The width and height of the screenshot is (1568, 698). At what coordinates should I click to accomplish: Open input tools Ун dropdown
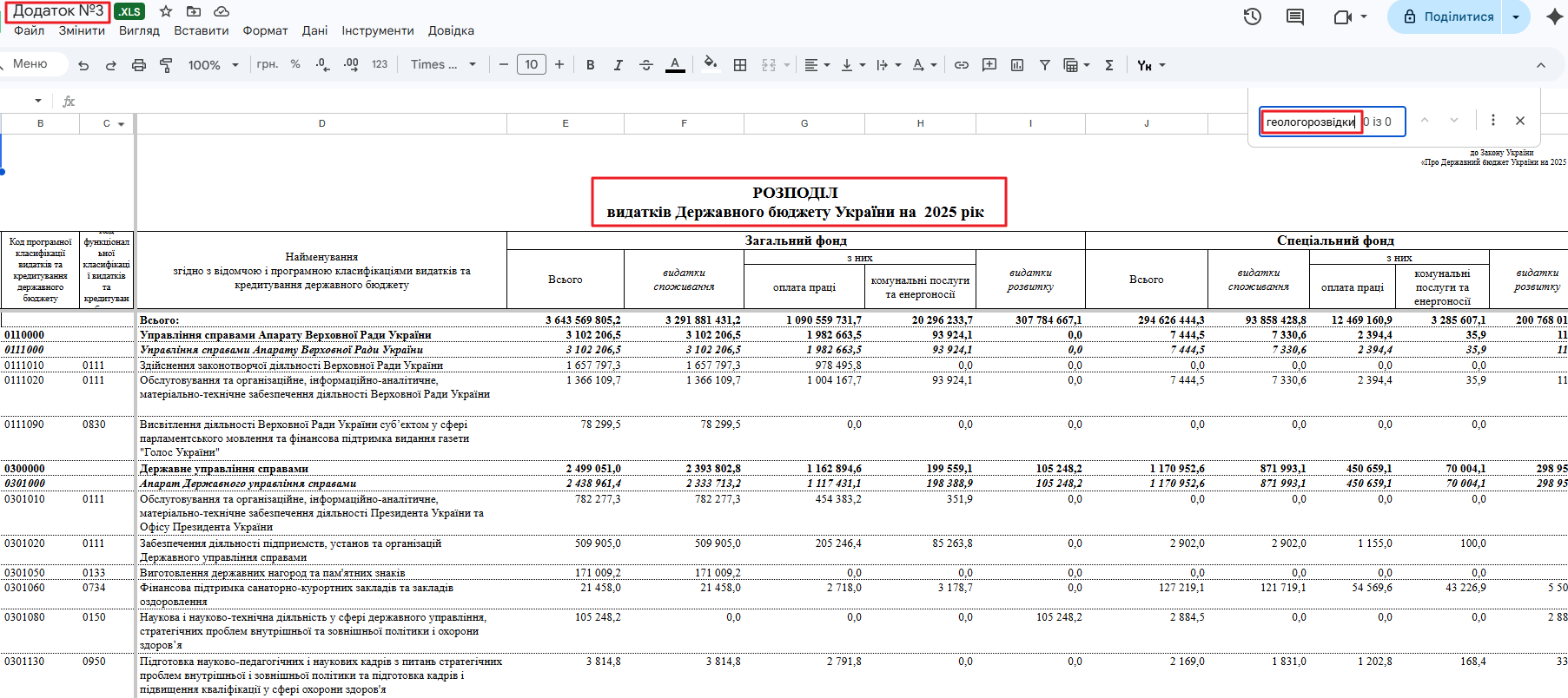point(1151,65)
